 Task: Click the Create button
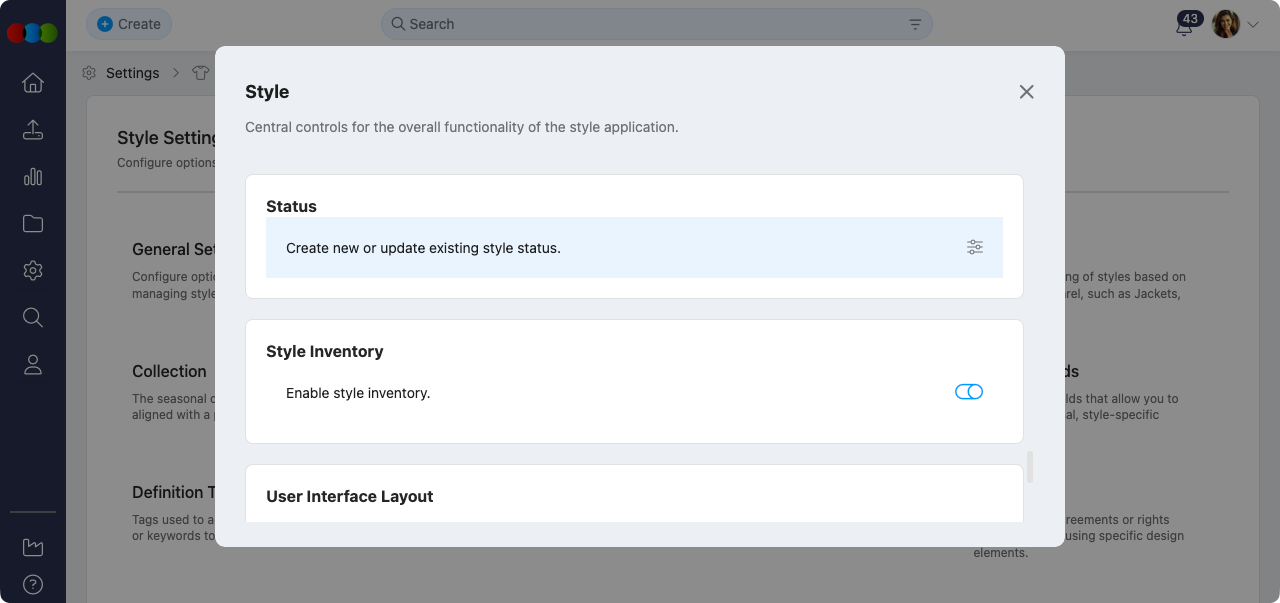coord(129,24)
